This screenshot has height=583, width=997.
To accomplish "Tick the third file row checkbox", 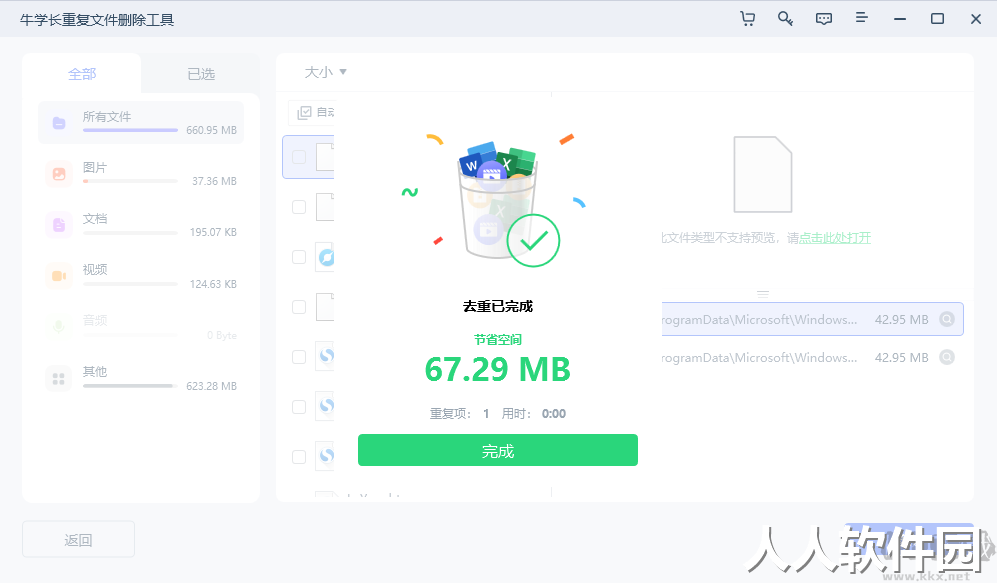I will pyautogui.click(x=299, y=257).
